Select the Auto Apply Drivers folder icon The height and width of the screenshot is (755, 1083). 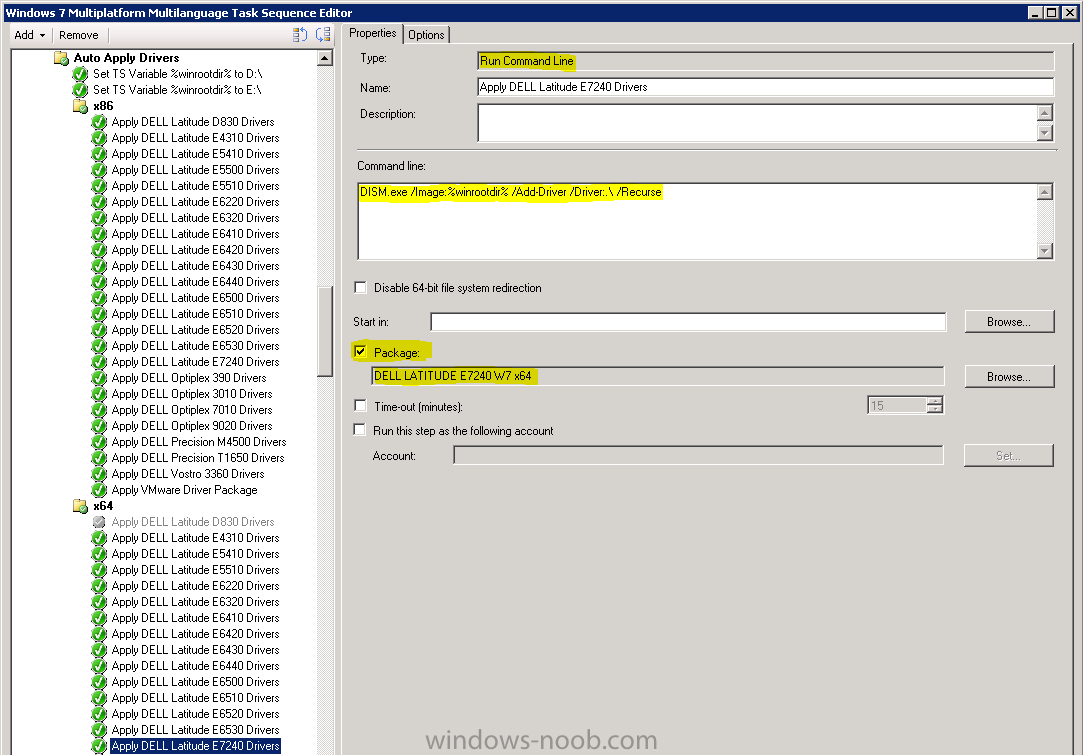61,58
